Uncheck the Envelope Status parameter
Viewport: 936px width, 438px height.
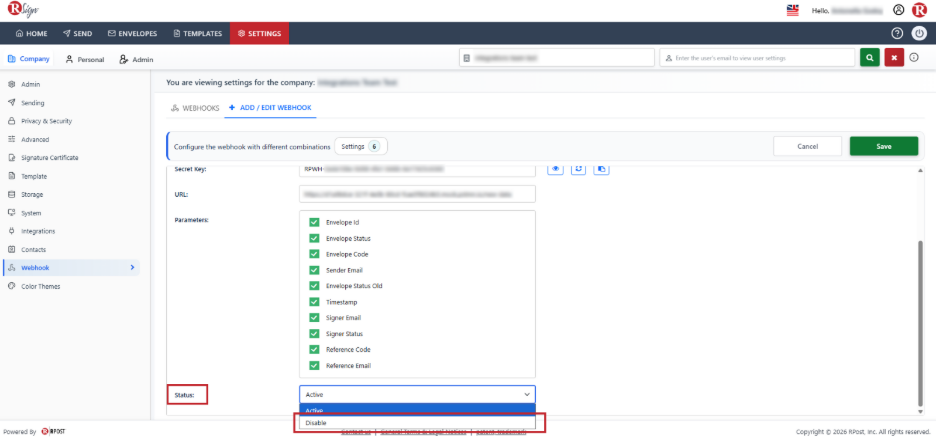point(314,238)
